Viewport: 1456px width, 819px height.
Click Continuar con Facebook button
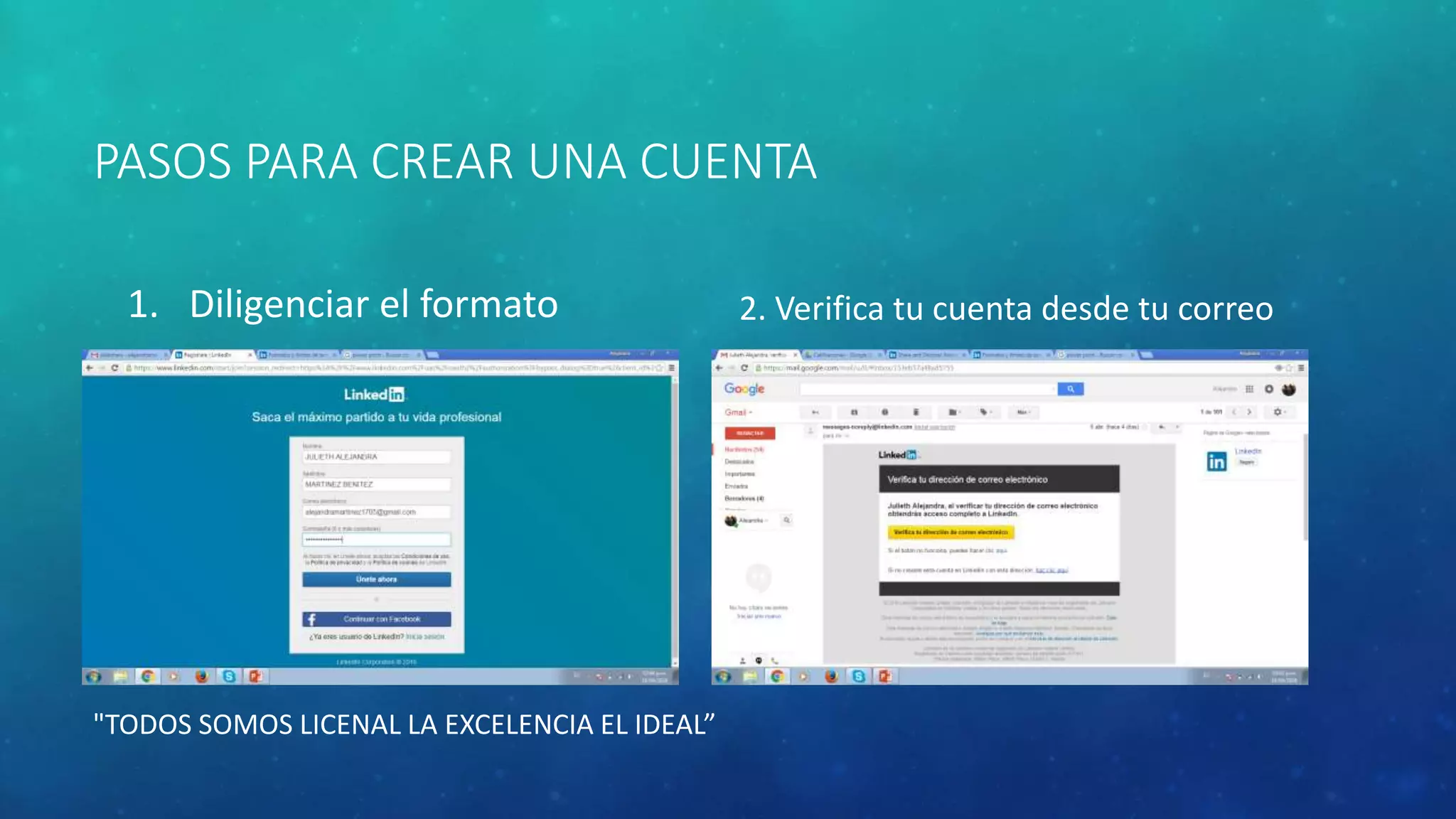[x=377, y=619]
